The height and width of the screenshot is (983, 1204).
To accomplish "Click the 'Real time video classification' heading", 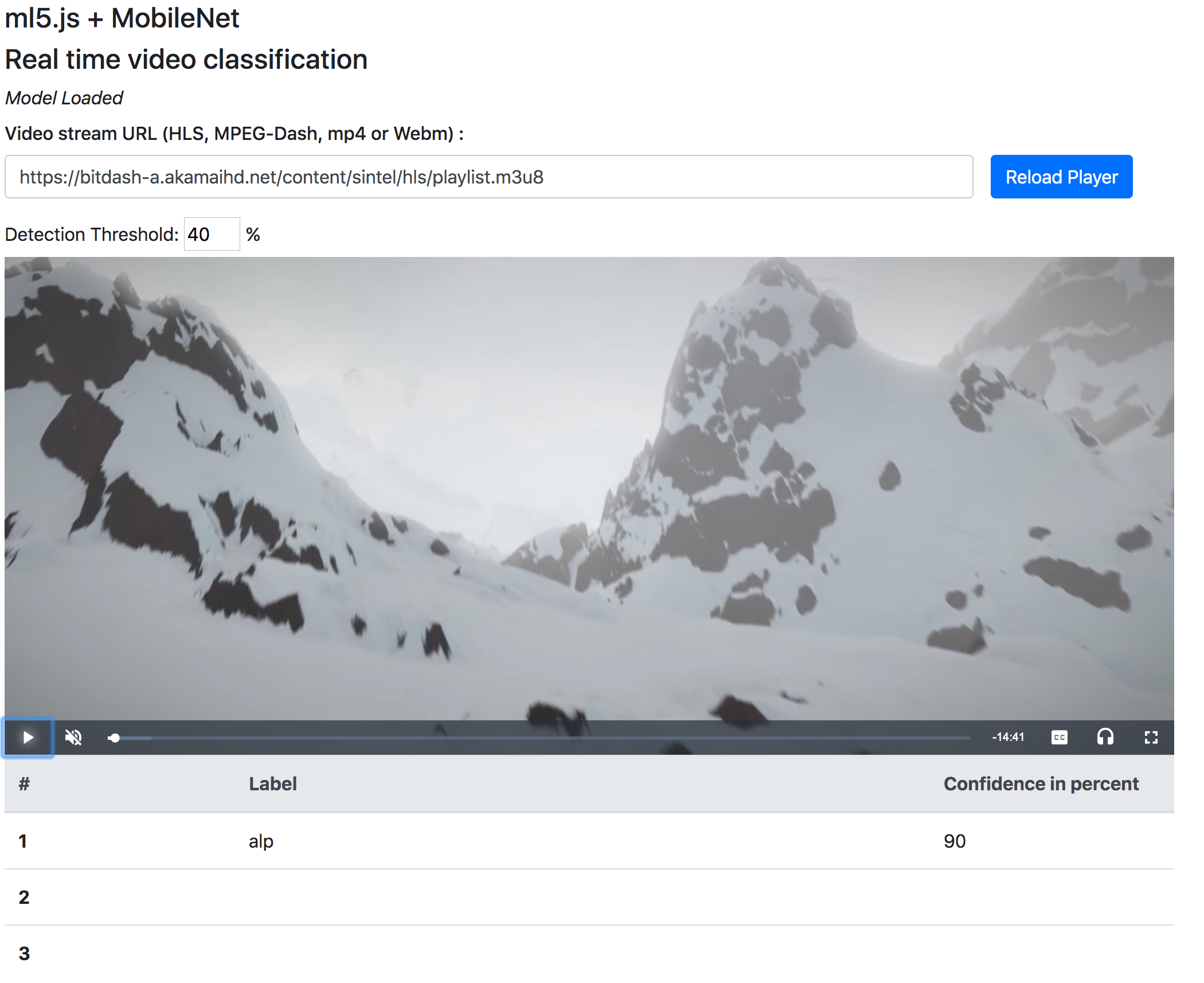I will (x=186, y=60).
